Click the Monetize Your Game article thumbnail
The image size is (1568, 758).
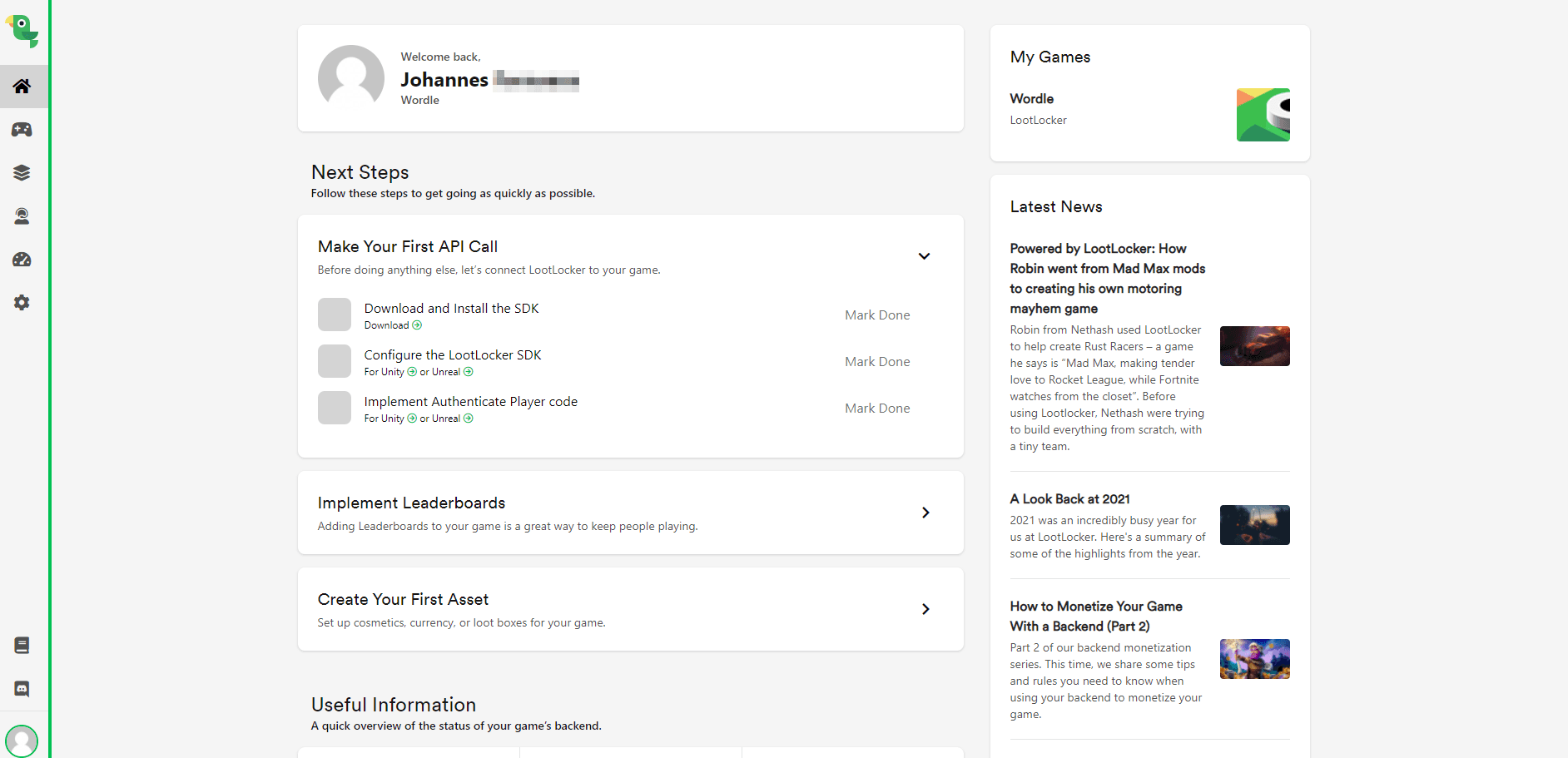click(x=1254, y=659)
